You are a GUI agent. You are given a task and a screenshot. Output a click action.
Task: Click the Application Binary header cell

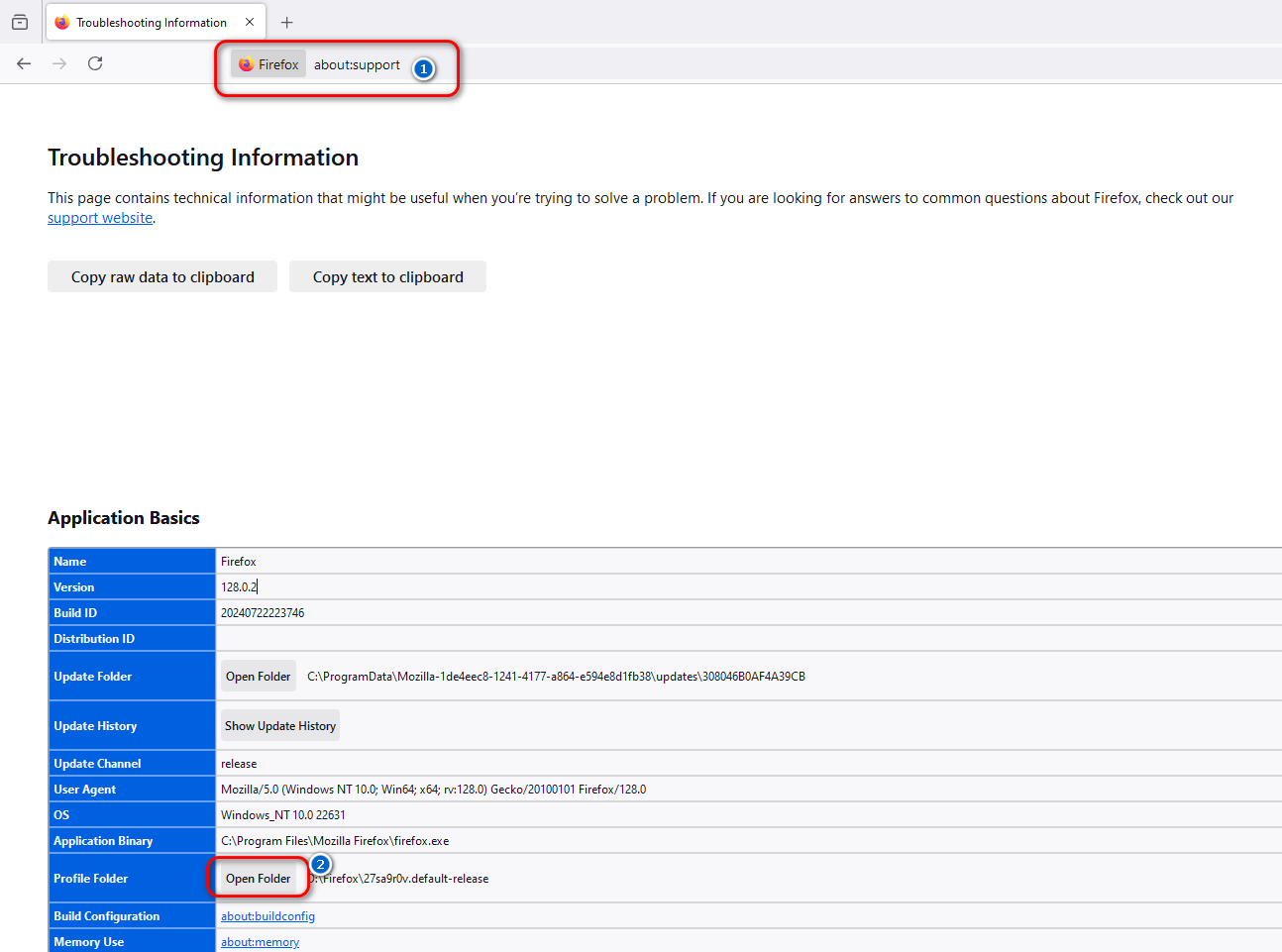pyautogui.click(x=132, y=841)
